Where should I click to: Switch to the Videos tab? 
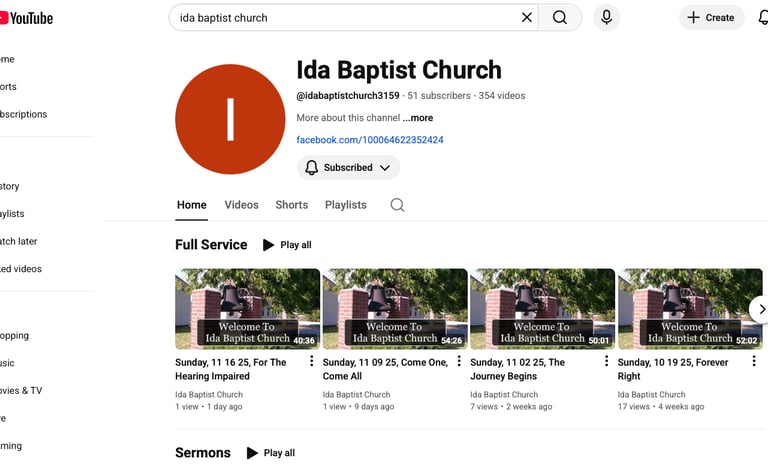(x=241, y=205)
